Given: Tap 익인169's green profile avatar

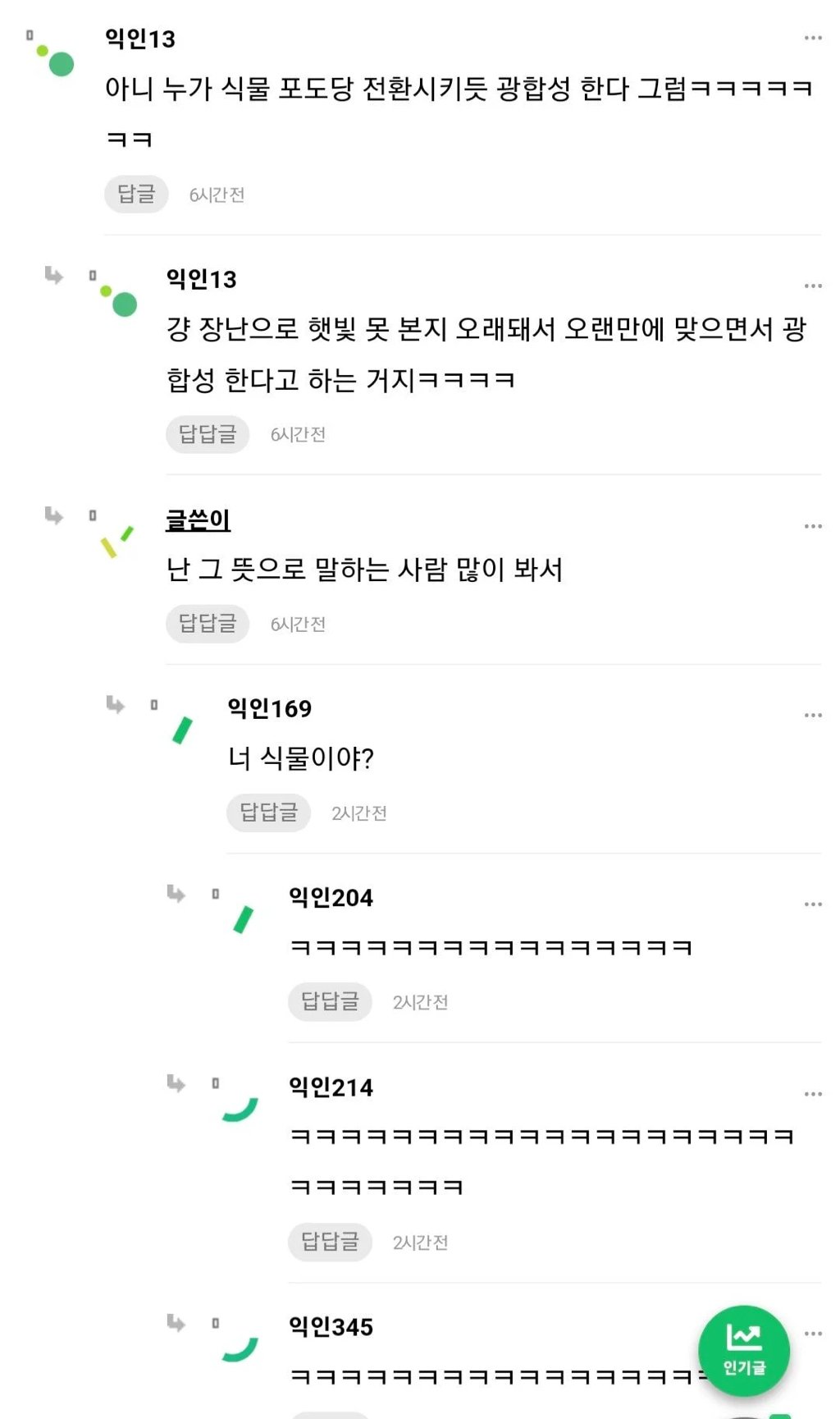Looking at the screenshot, I should [x=182, y=730].
